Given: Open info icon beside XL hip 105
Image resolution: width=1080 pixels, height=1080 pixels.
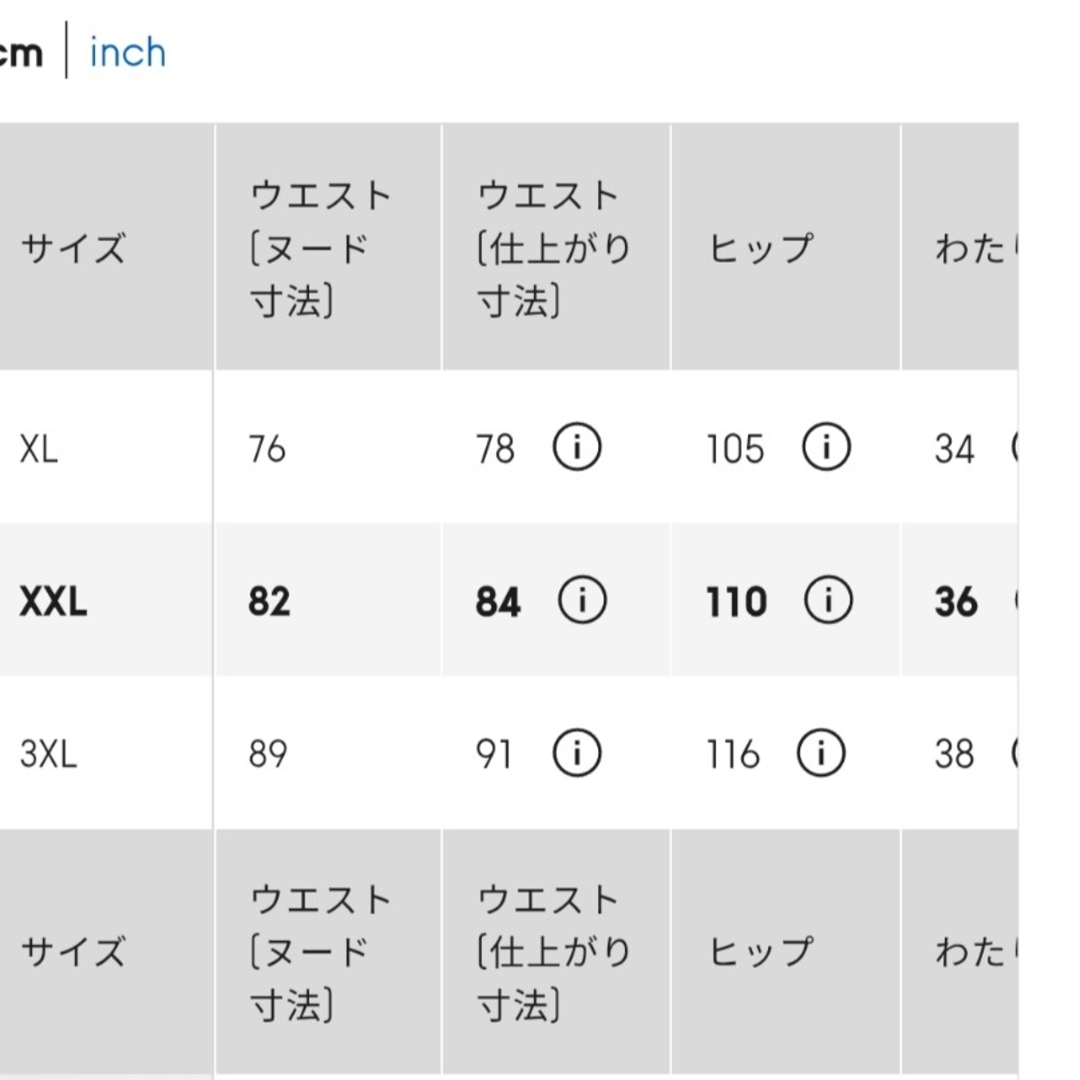Looking at the screenshot, I should click(x=826, y=446).
